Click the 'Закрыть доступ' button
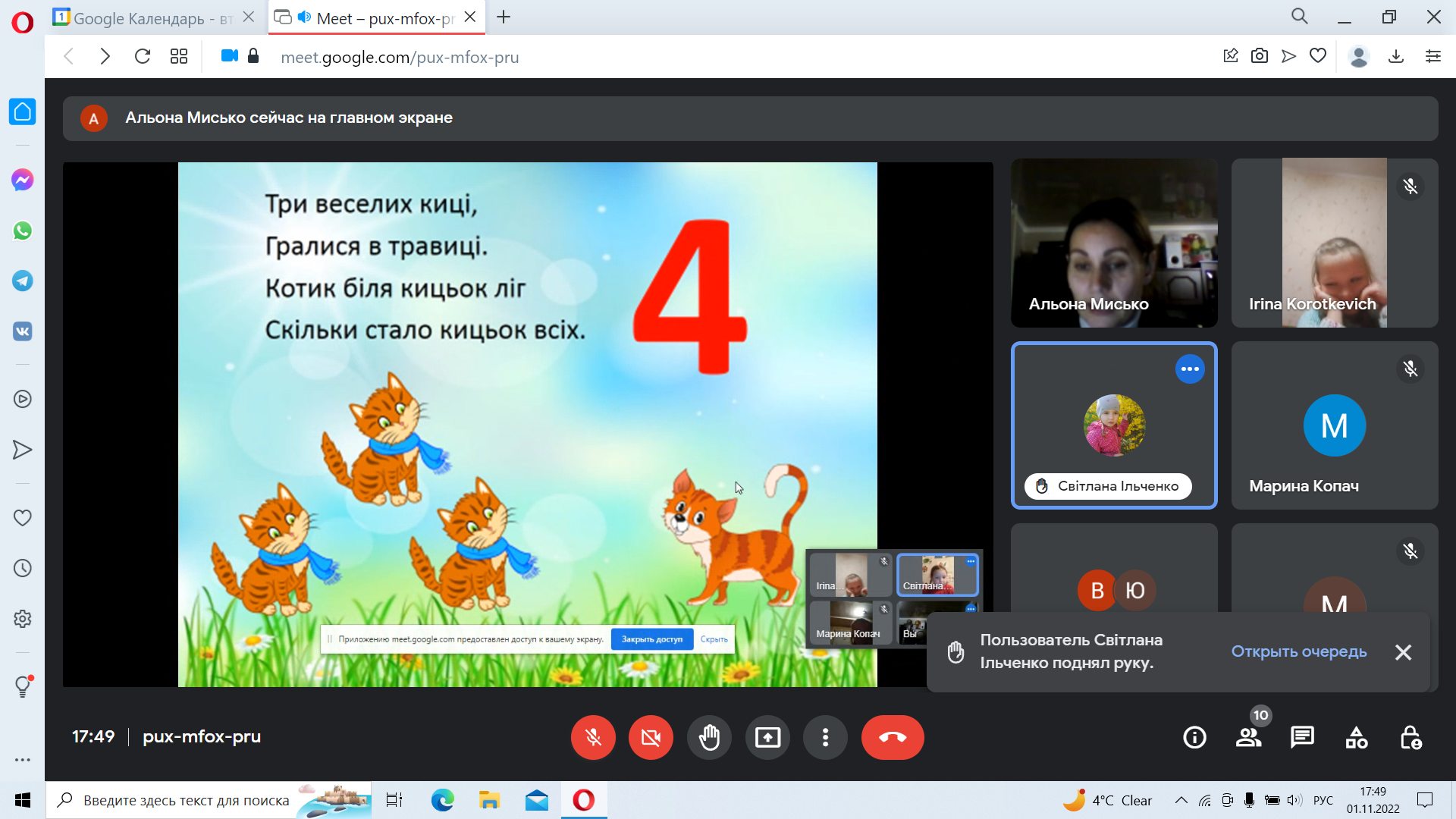The height and width of the screenshot is (819, 1456). coord(651,639)
